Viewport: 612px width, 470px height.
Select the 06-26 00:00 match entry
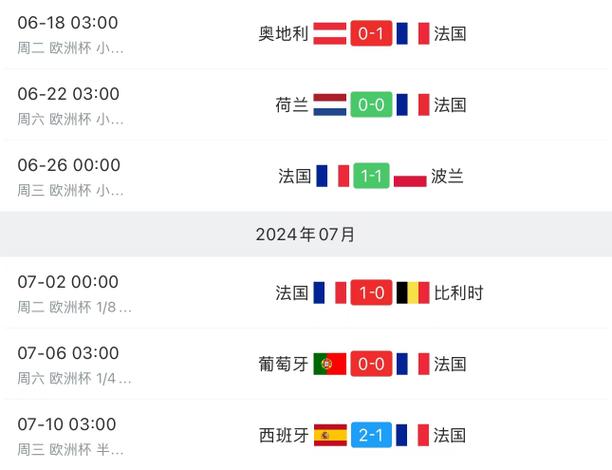[x=306, y=176]
